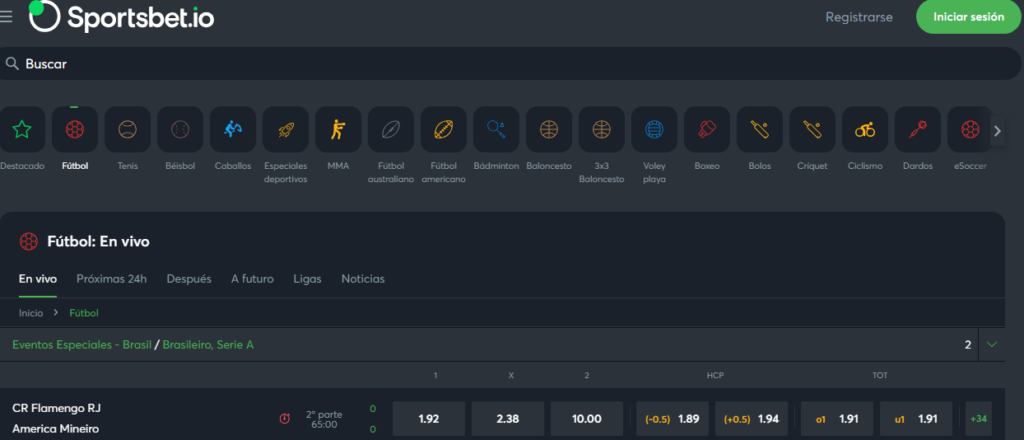1024x440 pixels.
Task: Open the Boxeo sport category
Action: [x=707, y=130]
